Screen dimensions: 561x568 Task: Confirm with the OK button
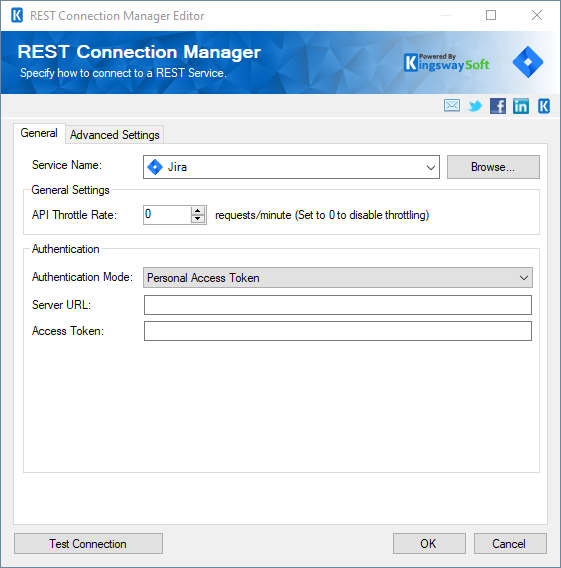(429, 543)
